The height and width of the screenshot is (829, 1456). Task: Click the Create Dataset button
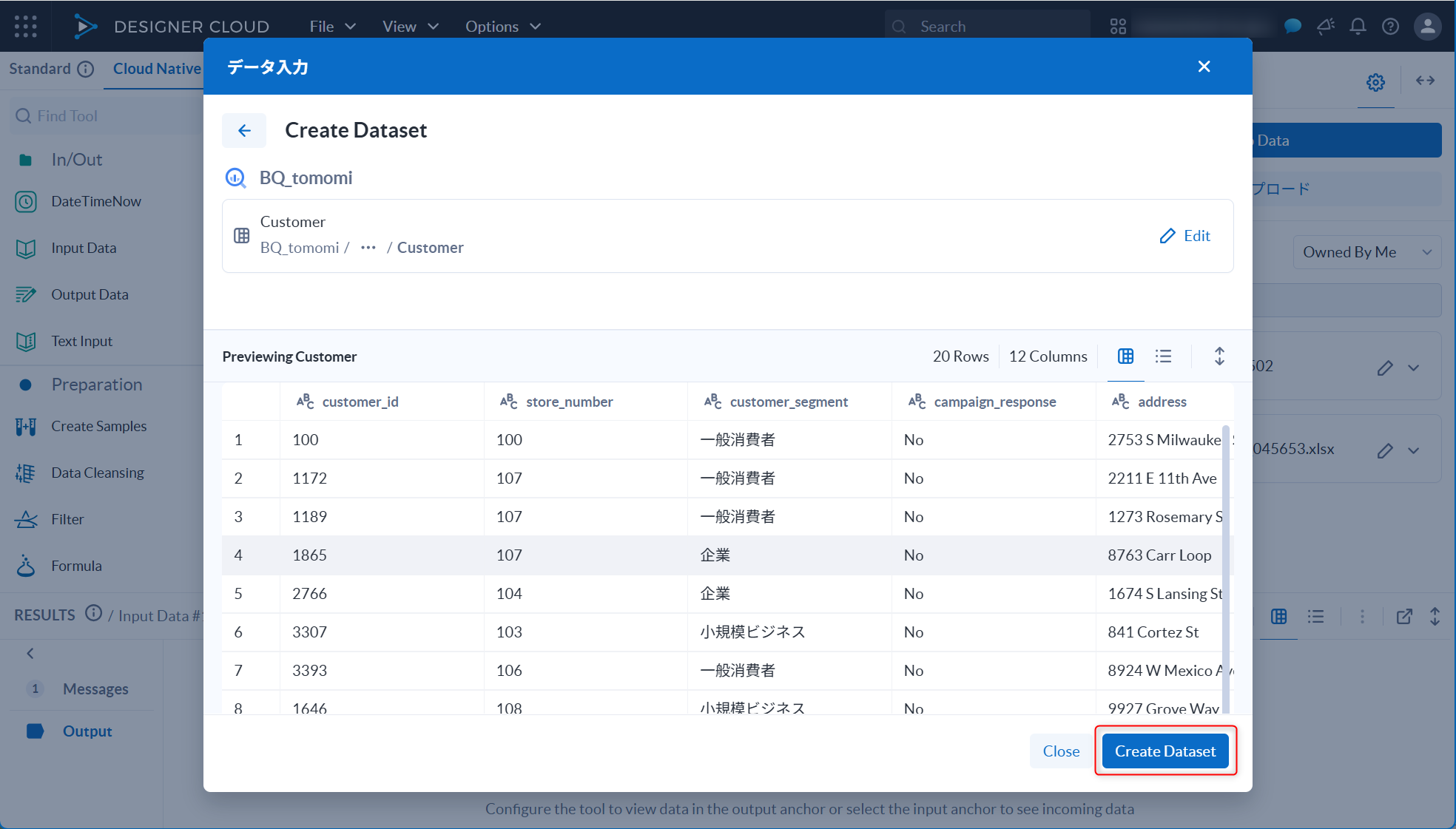point(1165,751)
